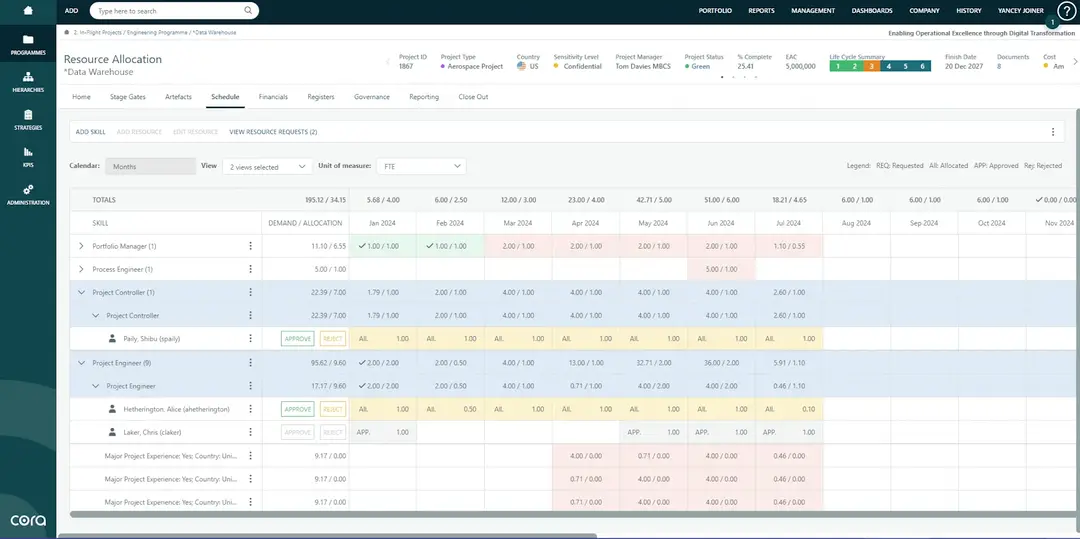
Task: Open the Programmes folder icon
Action: tap(28, 40)
